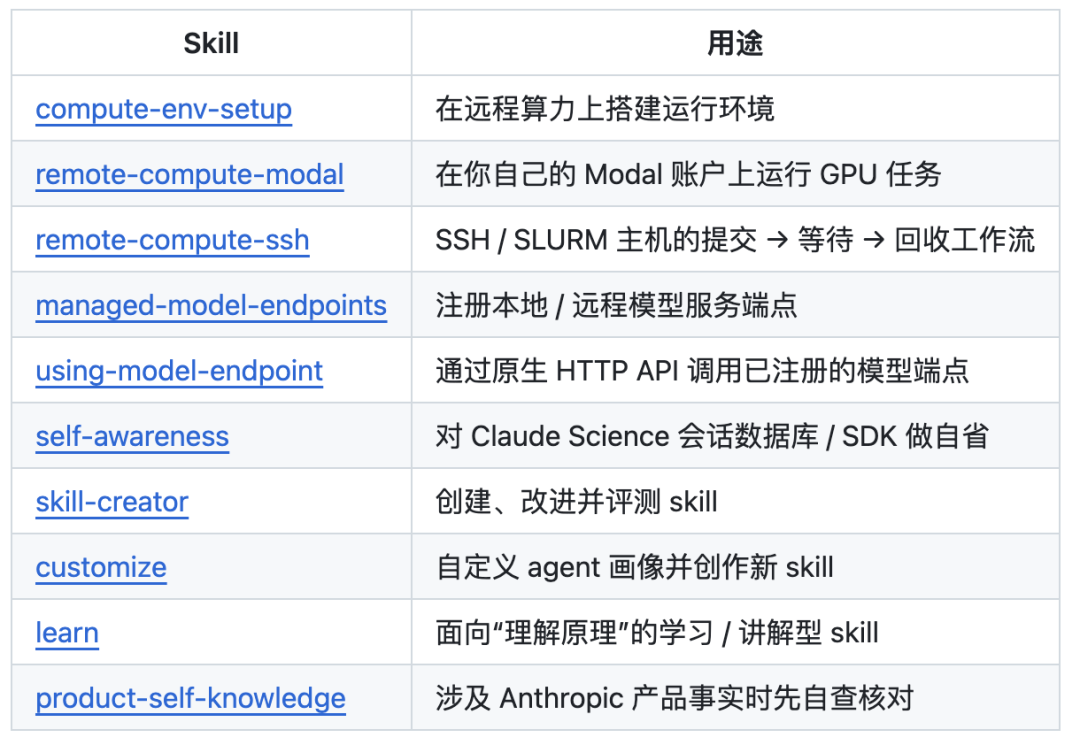The image size is (1080, 745).
Task: Click the text 创建、改进并评测 skill
Action: 577,502
